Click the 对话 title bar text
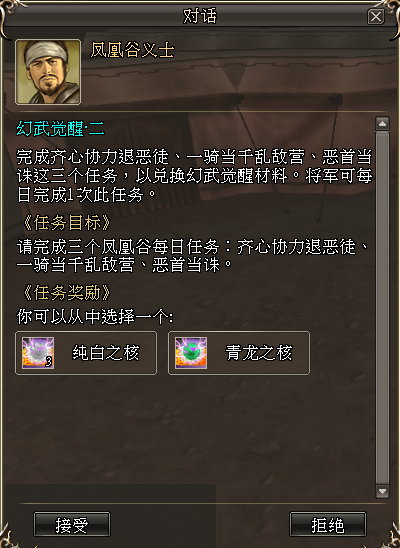Image resolution: width=400 pixels, height=548 pixels. (x=200, y=16)
